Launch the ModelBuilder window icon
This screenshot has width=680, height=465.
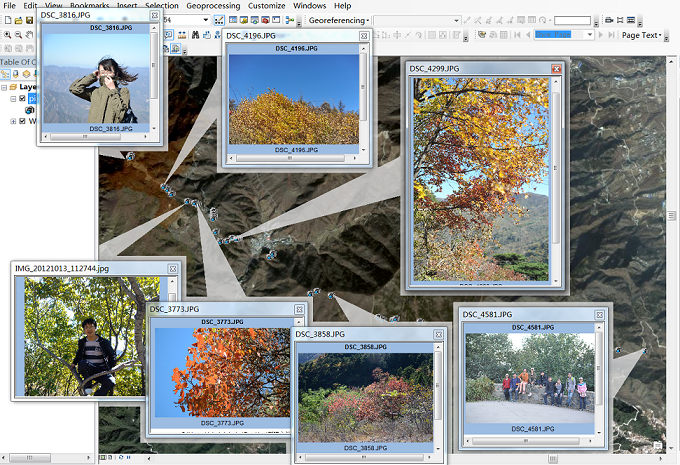tap(290, 20)
